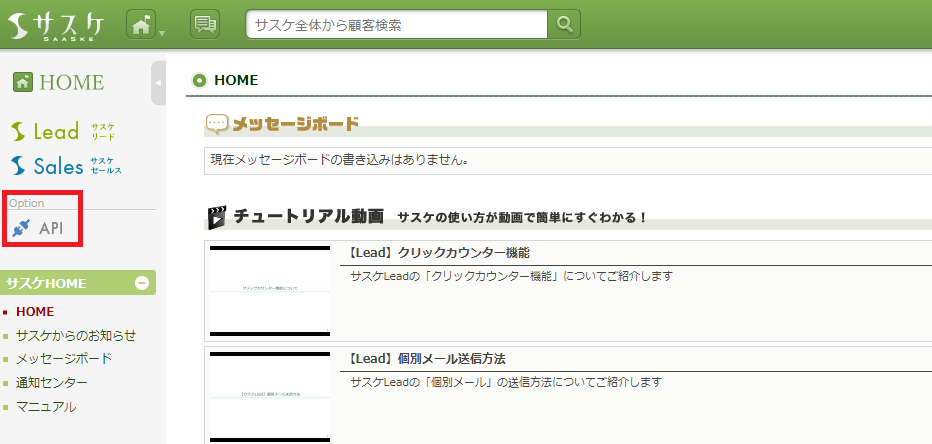The width and height of the screenshot is (932, 444).
Task: Open the message board chat icon
Action: point(205,24)
